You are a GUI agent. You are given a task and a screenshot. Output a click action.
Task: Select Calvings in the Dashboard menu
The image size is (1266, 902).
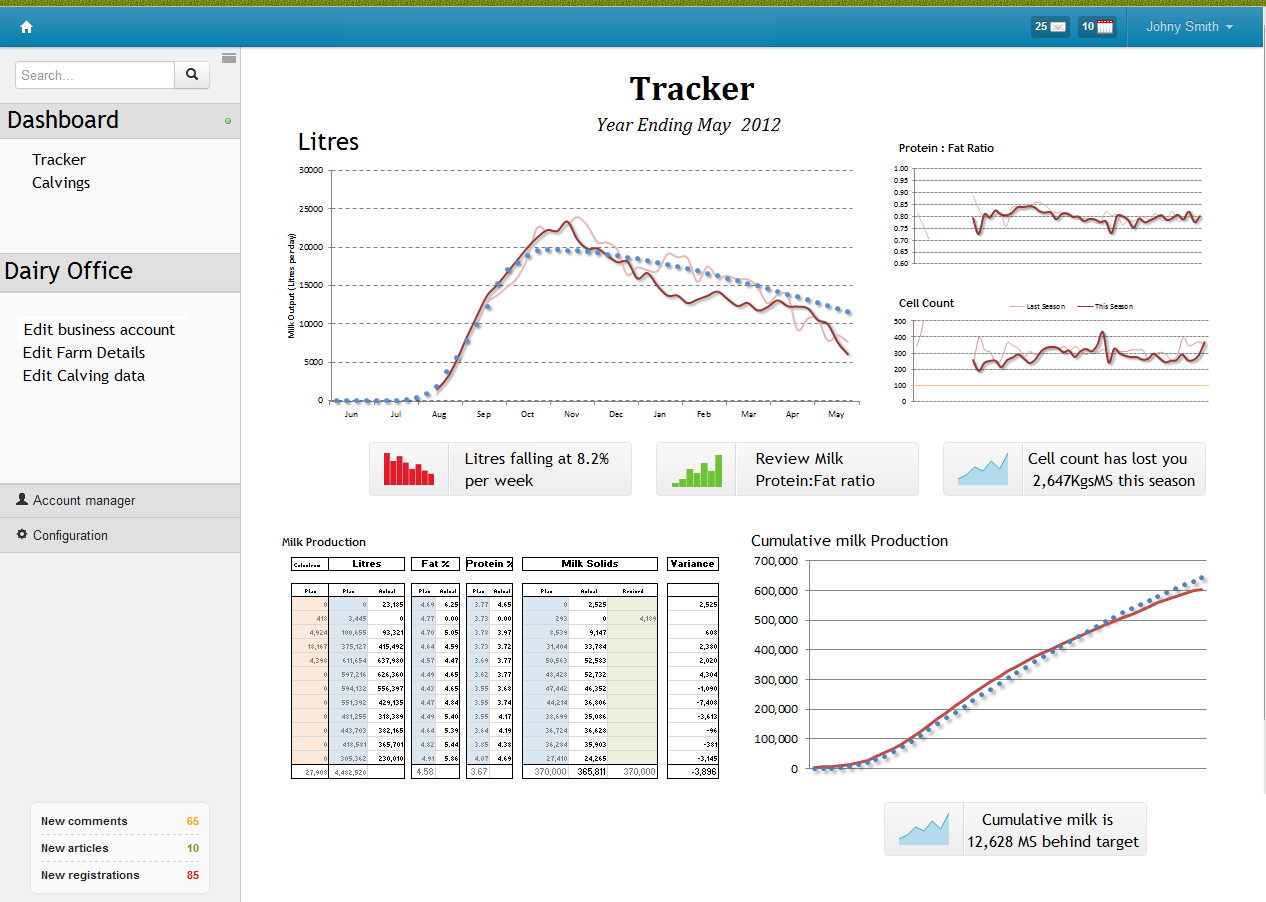pyautogui.click(x=61, y=183)
